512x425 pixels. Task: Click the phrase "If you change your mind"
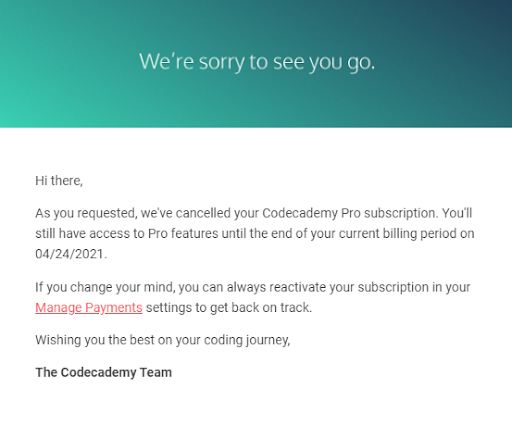[105, 287]
